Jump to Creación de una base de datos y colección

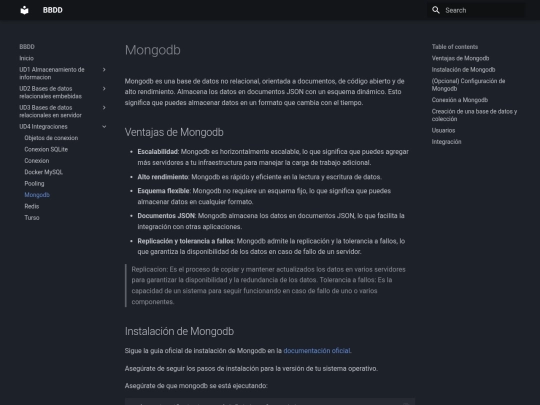[475, 115]
